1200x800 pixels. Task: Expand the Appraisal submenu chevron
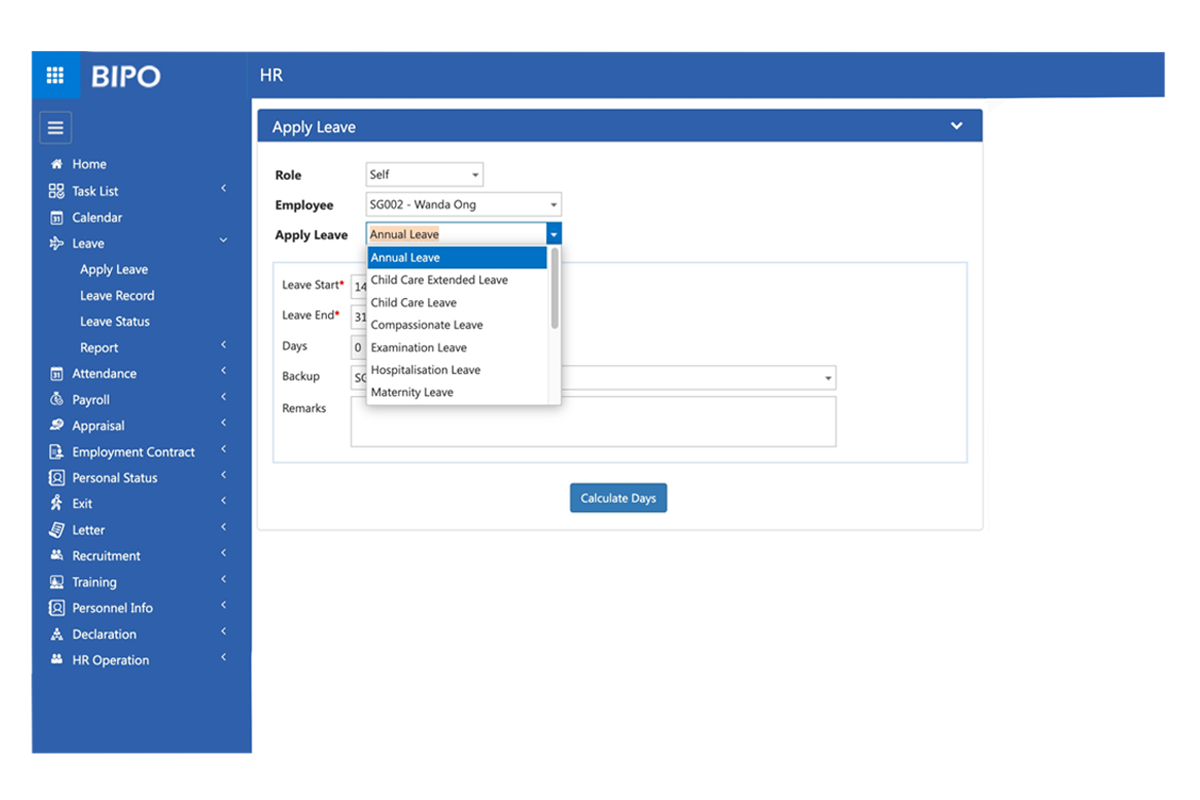click(224, 423)
